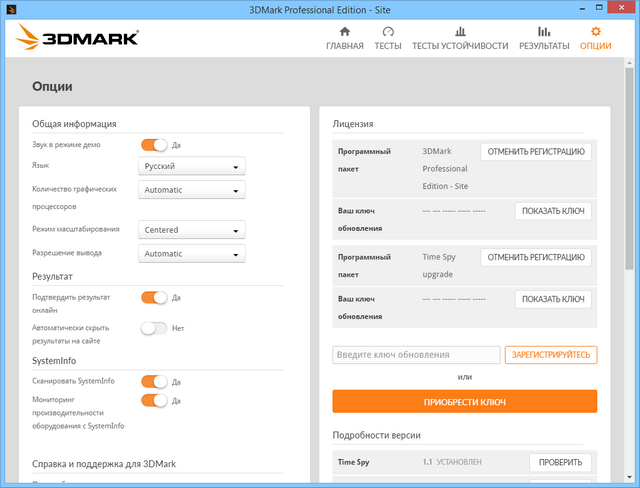Image resolution: width=640 pixels, height=488 pixels.
Task: Enable Автоматически скрыть результаты на сайте
Action: tap(154, 327)
